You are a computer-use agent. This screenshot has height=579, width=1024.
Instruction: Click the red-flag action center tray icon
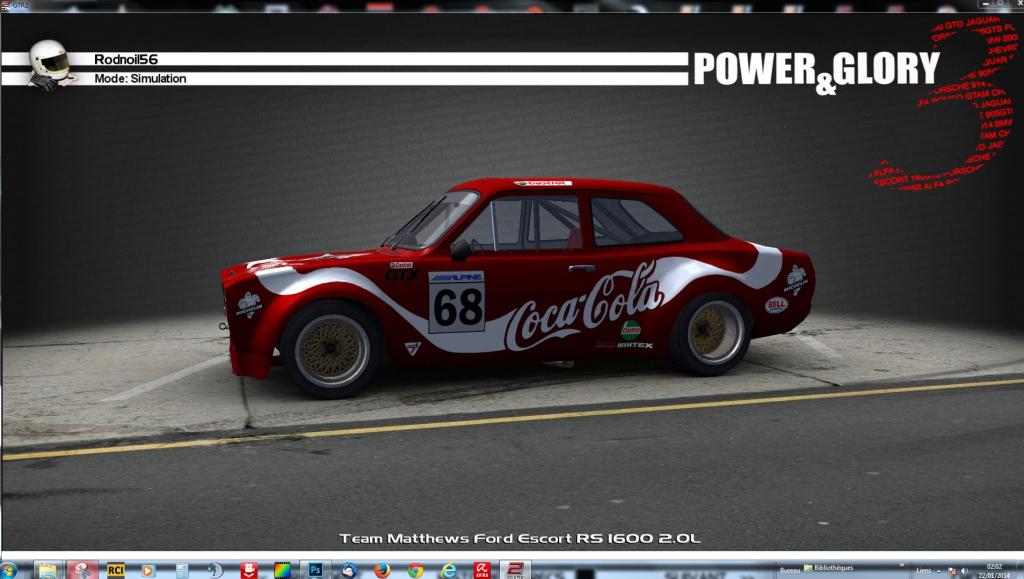pos(952,571)
